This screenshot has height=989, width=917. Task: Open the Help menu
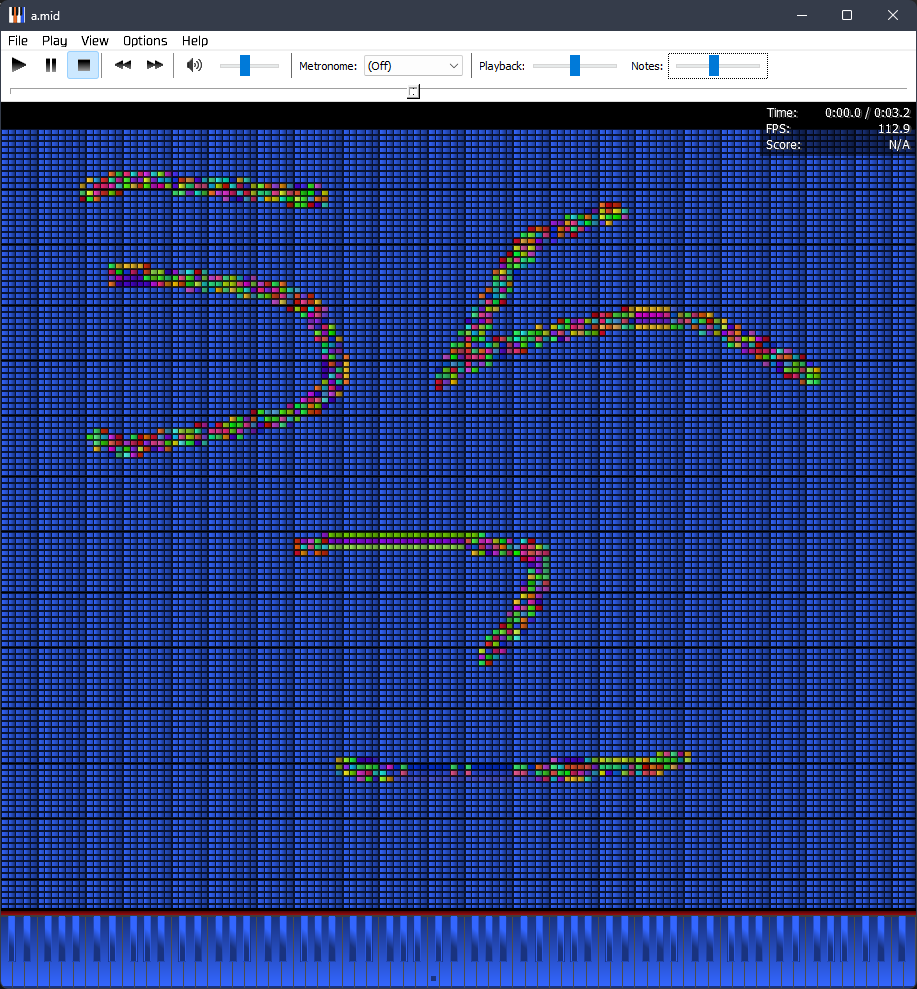(x=195, y=41)
